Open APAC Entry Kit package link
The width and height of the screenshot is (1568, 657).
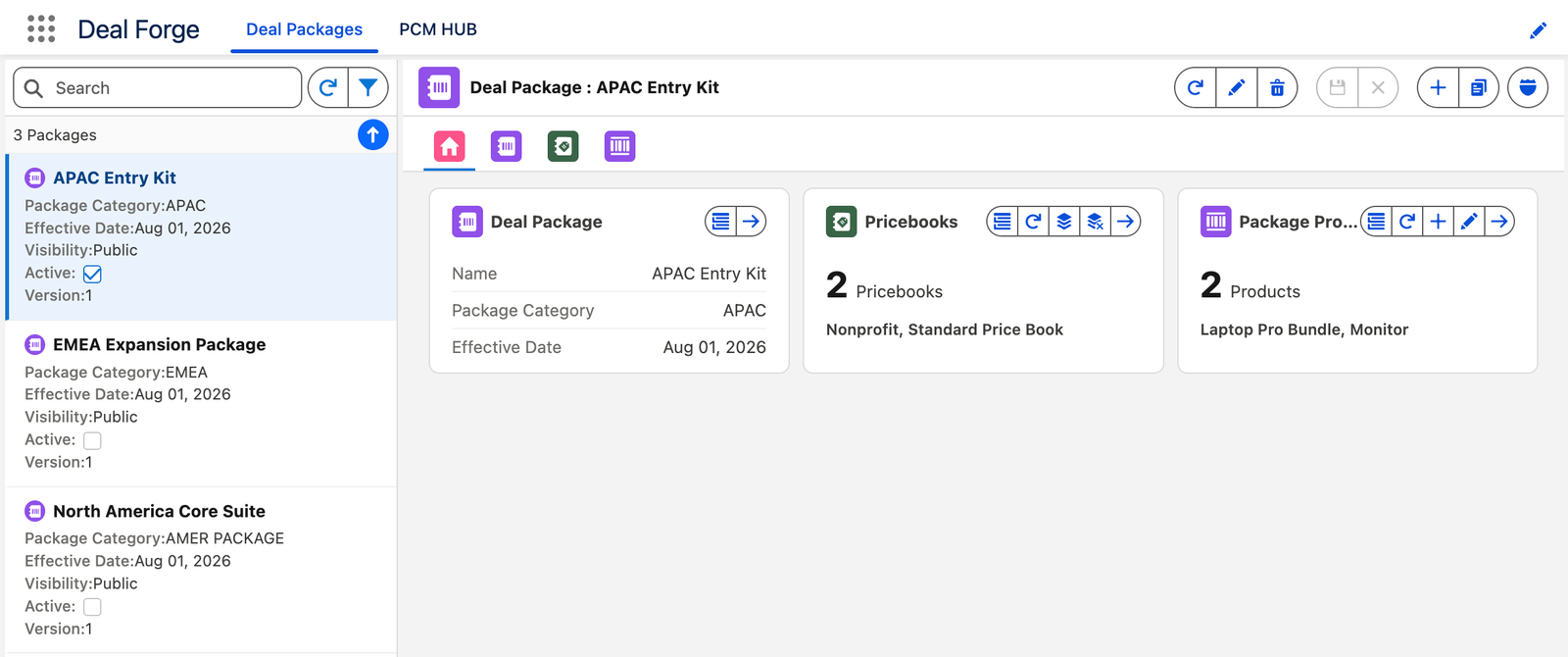click(x=115, y=177)
